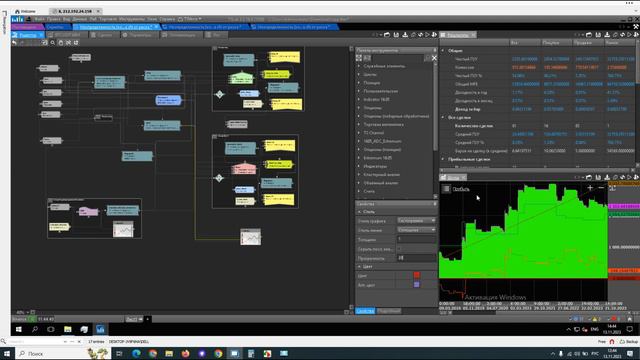Open the Файл menu
This screenshot has height=360, width=640.
(40, 19)
